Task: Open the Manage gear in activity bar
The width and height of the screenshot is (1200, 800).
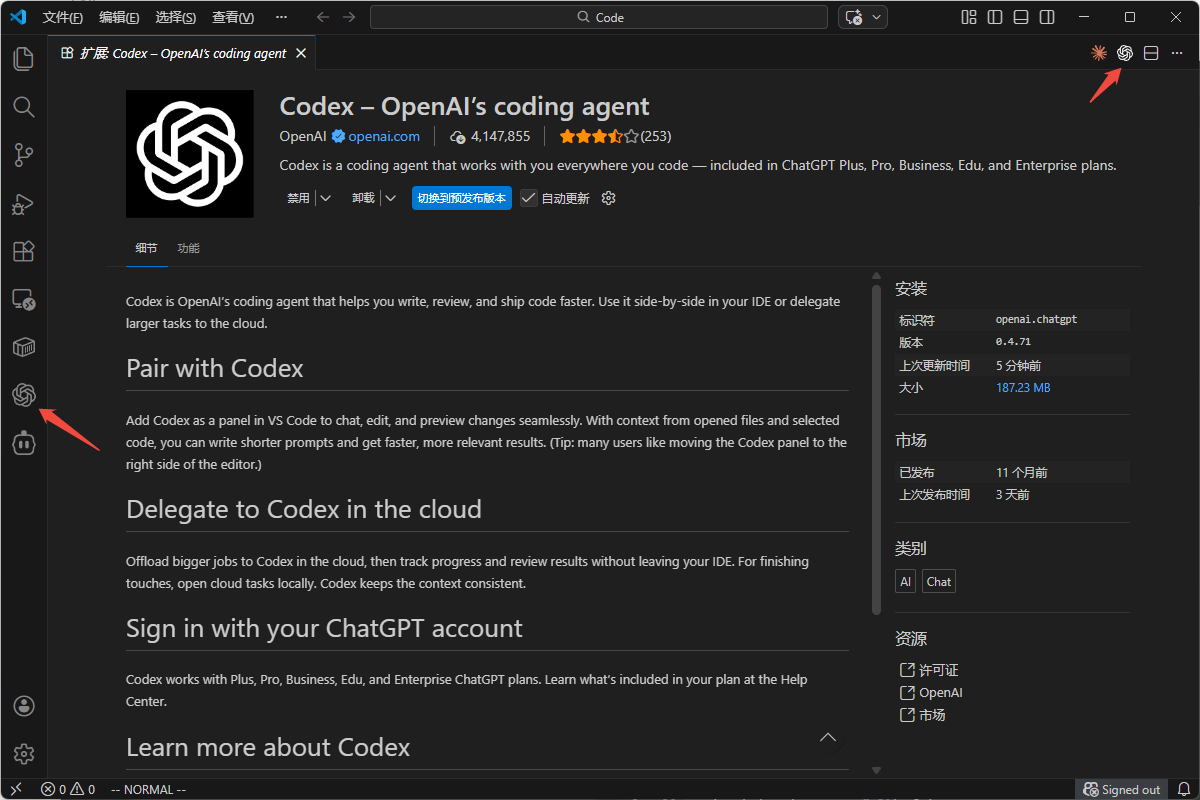Action: [24, 754]
